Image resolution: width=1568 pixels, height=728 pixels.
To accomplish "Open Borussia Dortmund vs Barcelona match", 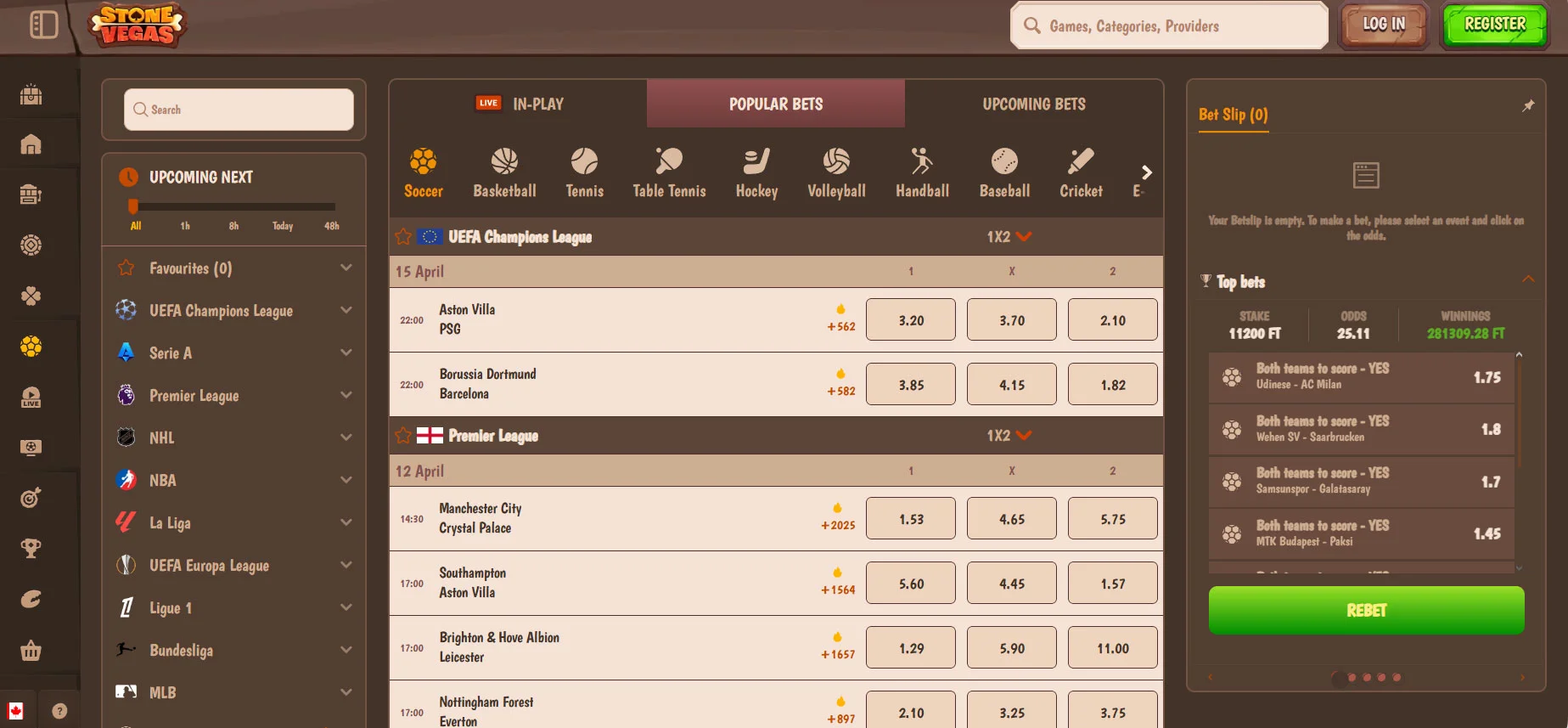I will tap(487, 384).
